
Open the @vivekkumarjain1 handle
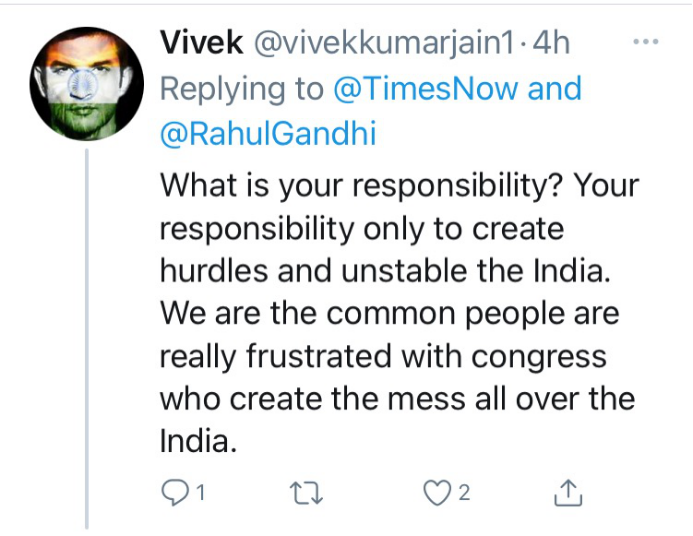pyautogui.click(x=384, y=44)
